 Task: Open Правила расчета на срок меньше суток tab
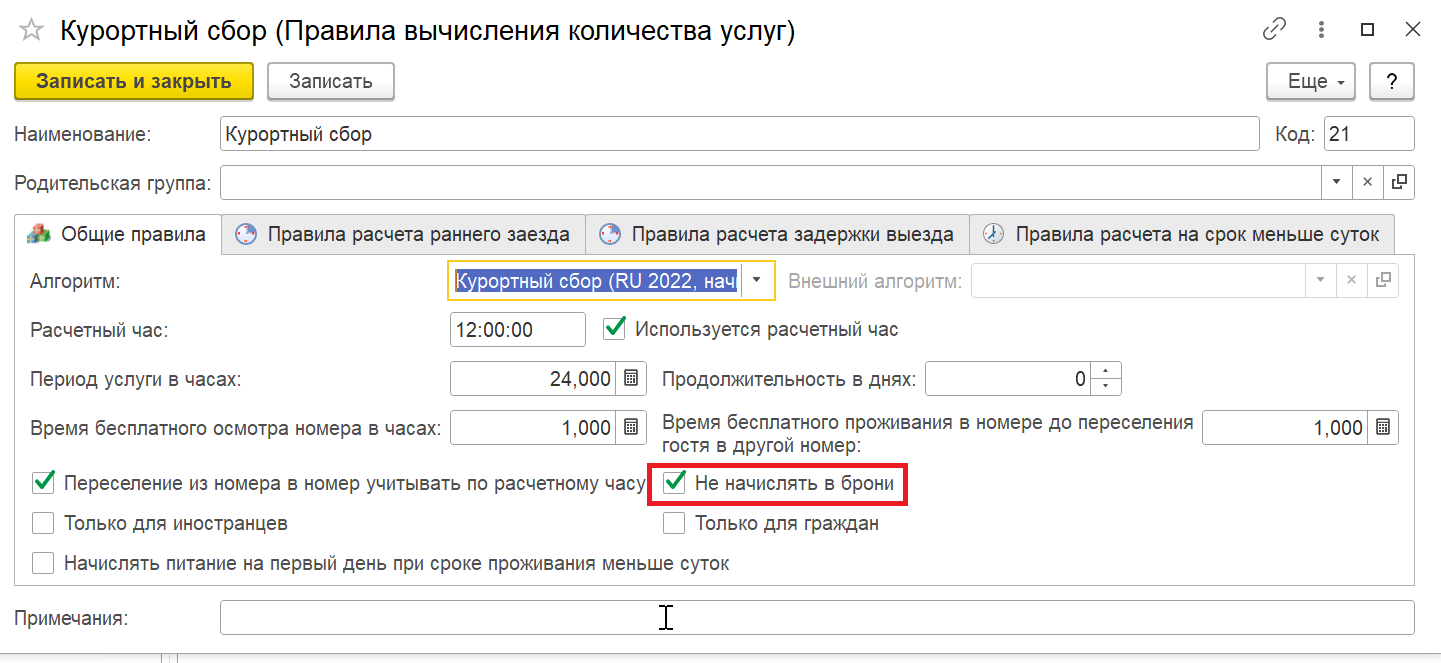pyautogui.click(x=1182, y=235)
